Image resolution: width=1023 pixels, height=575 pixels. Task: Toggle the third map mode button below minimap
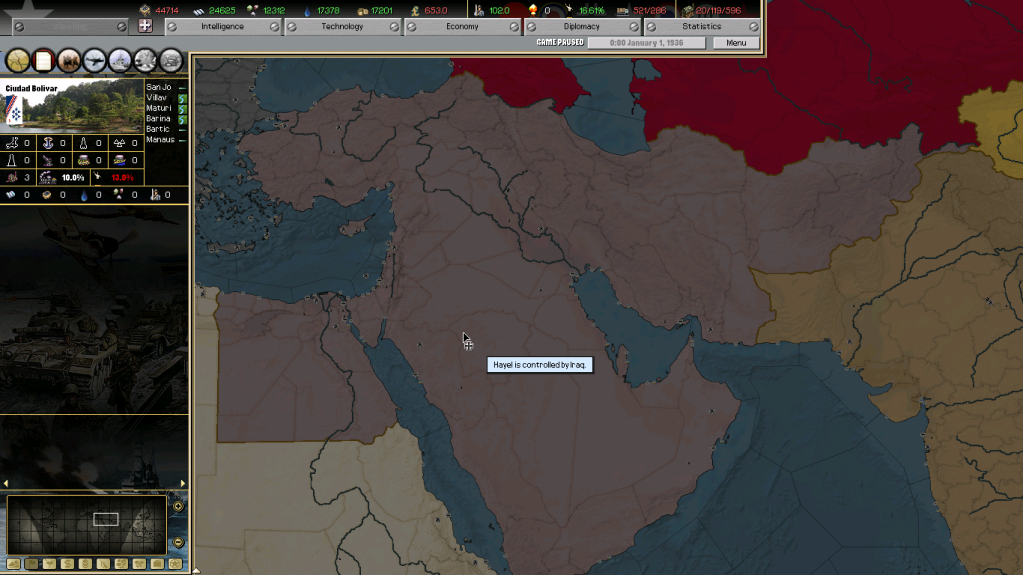click(x=50, y=564)
